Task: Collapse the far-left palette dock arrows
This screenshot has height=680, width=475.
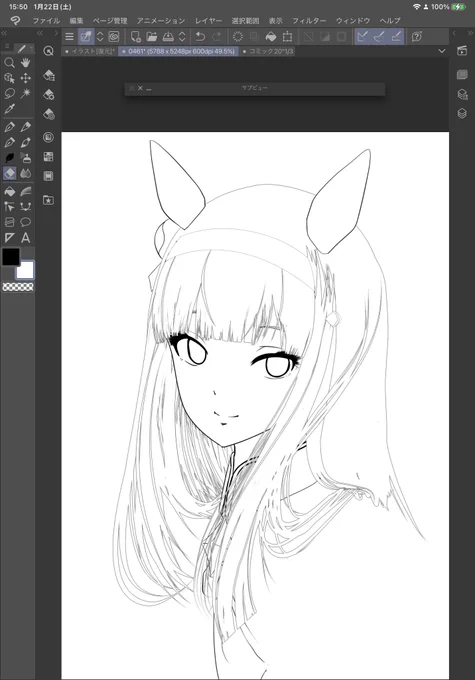Action: coord(4,33)
